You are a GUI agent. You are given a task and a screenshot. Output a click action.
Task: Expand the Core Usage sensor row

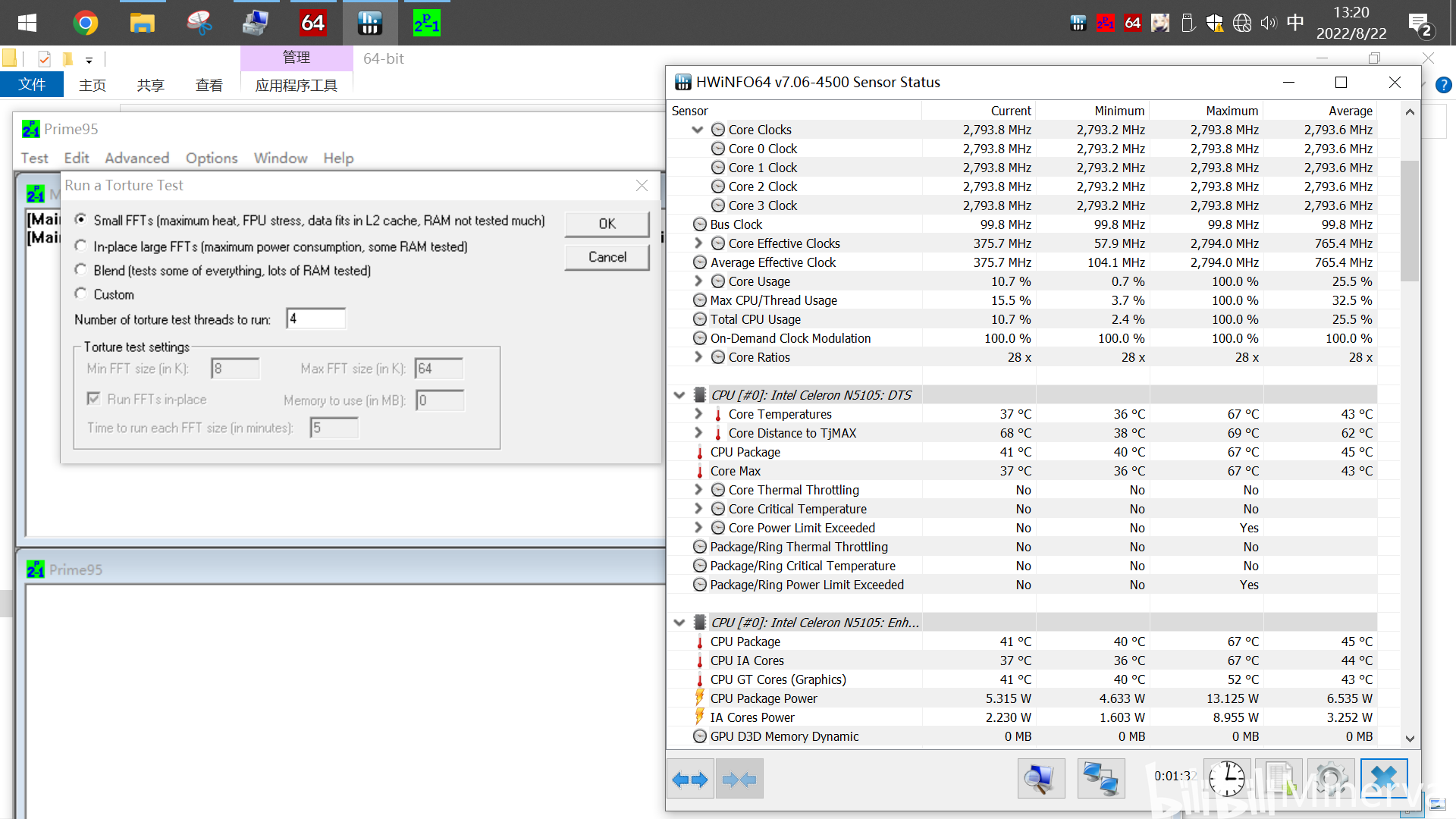(698, 281)
